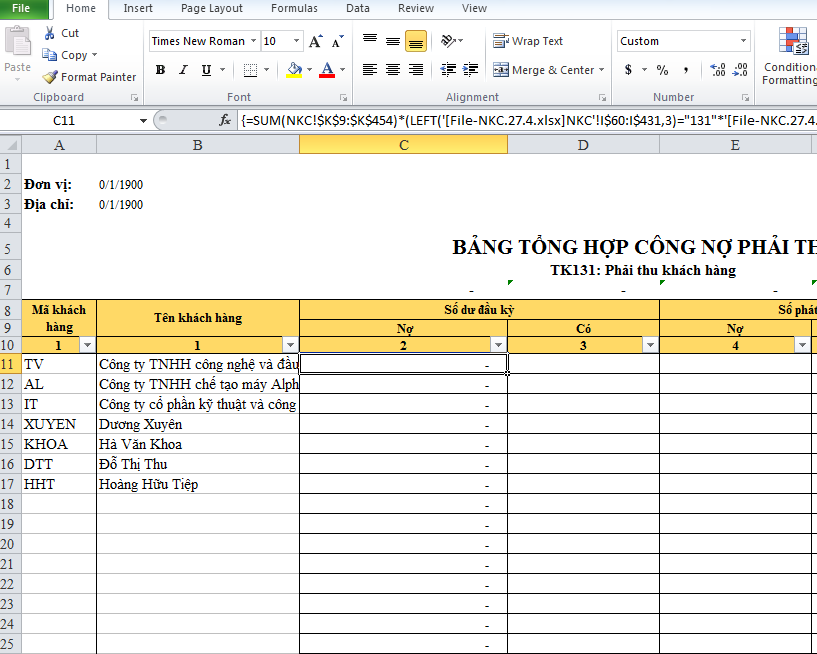This screenshot has width=817, height=654.
Task: Expand the Merge & Center dropdown arrow
Action: pos(602,70)
